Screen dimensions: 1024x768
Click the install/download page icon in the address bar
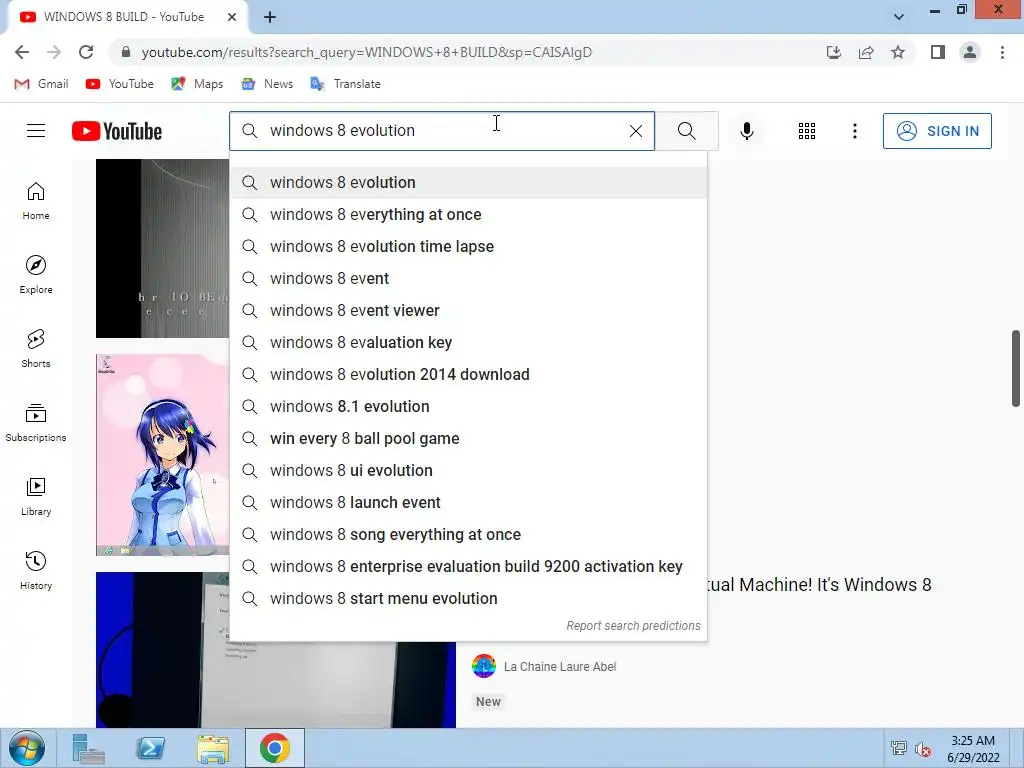pyautogui.click(x=834, y=52)
